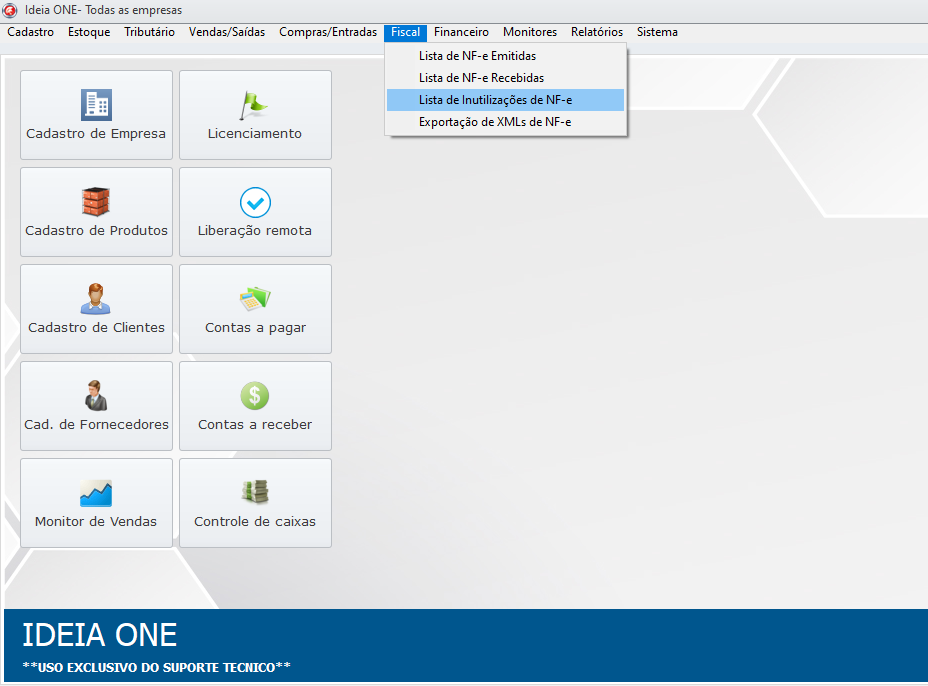Image resolution: width=928 pixels, height=686 pixels.
Task: Click the Ideia ONE title bar logo
Action: 10,10
